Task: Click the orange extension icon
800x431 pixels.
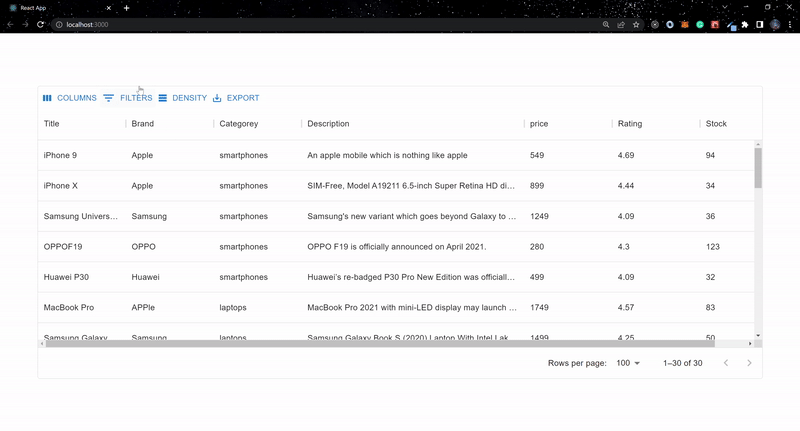Action: click(685, 24)
